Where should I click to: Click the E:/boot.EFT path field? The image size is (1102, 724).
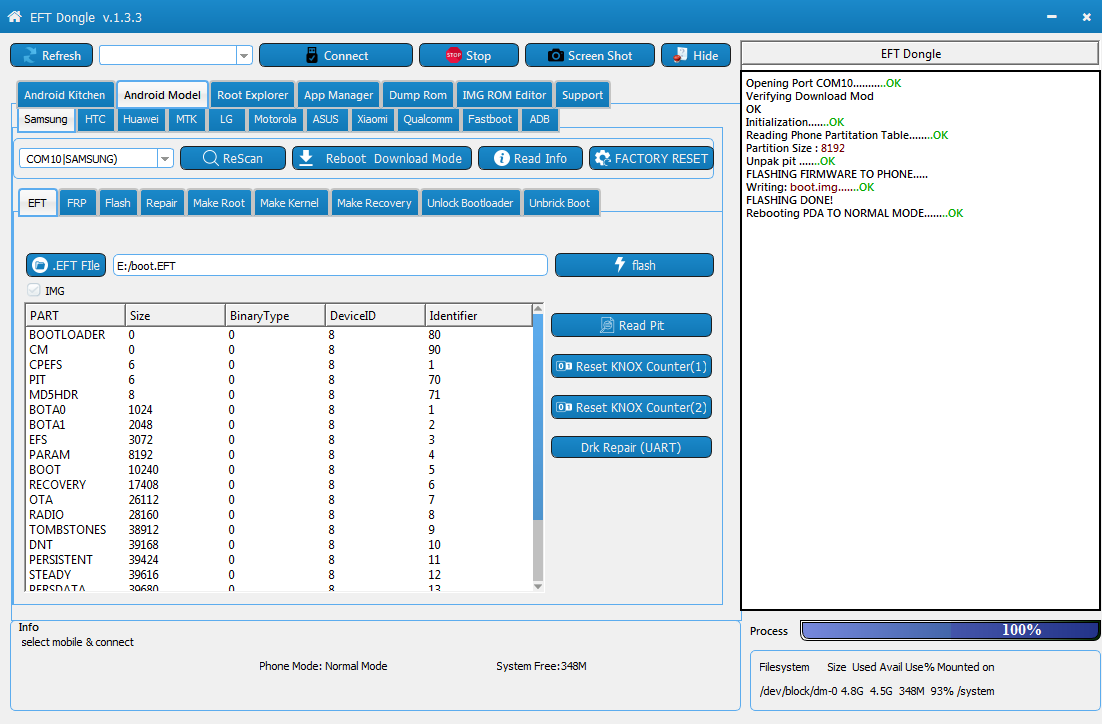330,266
